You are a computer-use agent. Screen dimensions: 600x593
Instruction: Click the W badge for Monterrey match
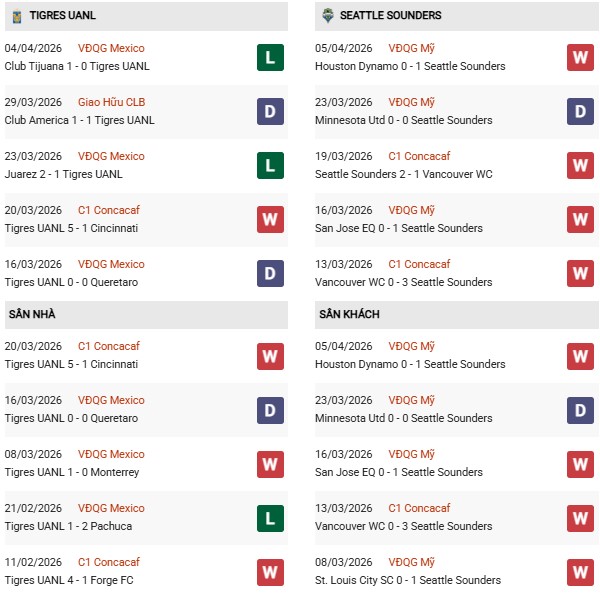point(270,463)
